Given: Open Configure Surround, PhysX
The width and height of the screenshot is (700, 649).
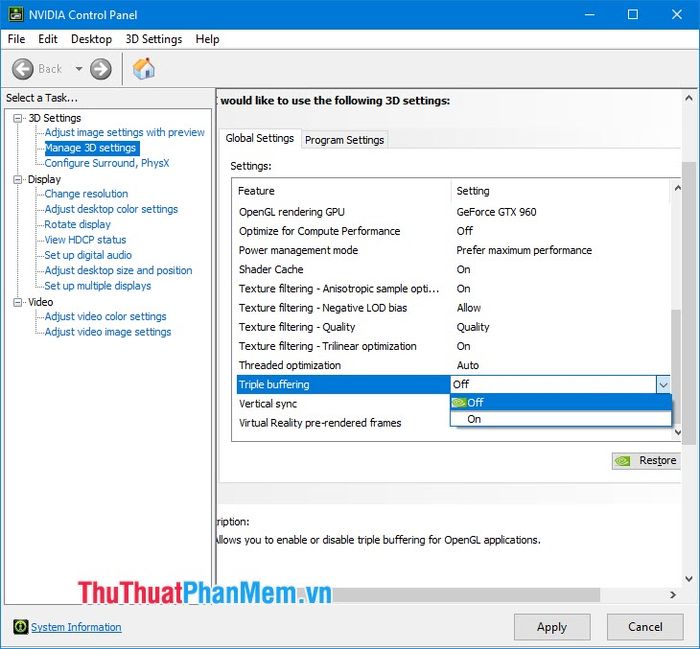Looking at the screenshot, I should pyautogui.click(x=107, y=163).
